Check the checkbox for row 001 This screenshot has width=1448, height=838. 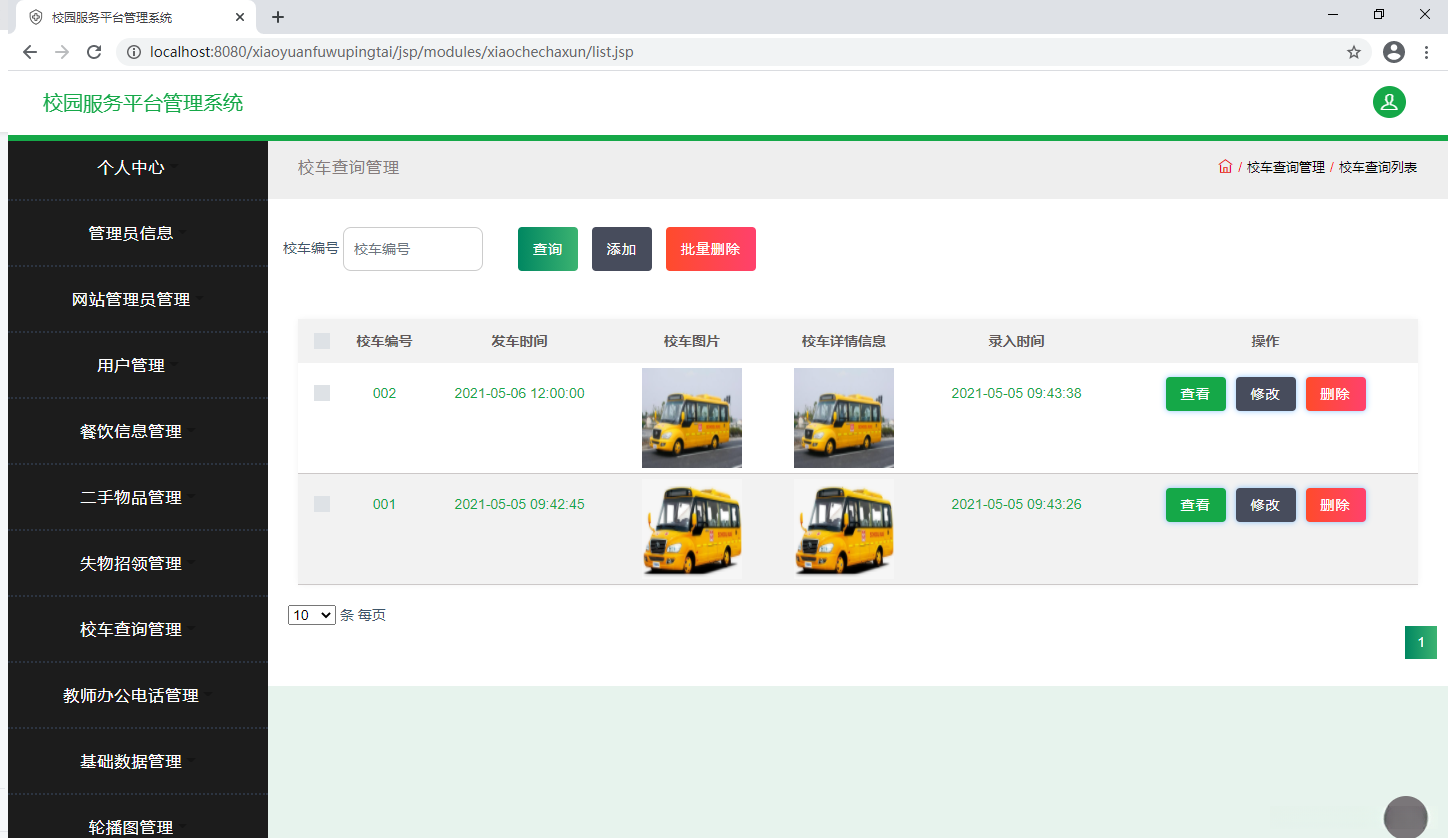[x=322, y=504]
